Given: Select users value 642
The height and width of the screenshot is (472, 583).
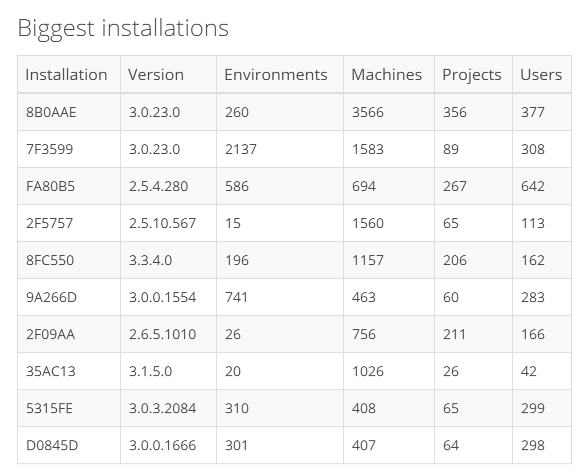Looking at the screenshot, I should pos(532,186).
